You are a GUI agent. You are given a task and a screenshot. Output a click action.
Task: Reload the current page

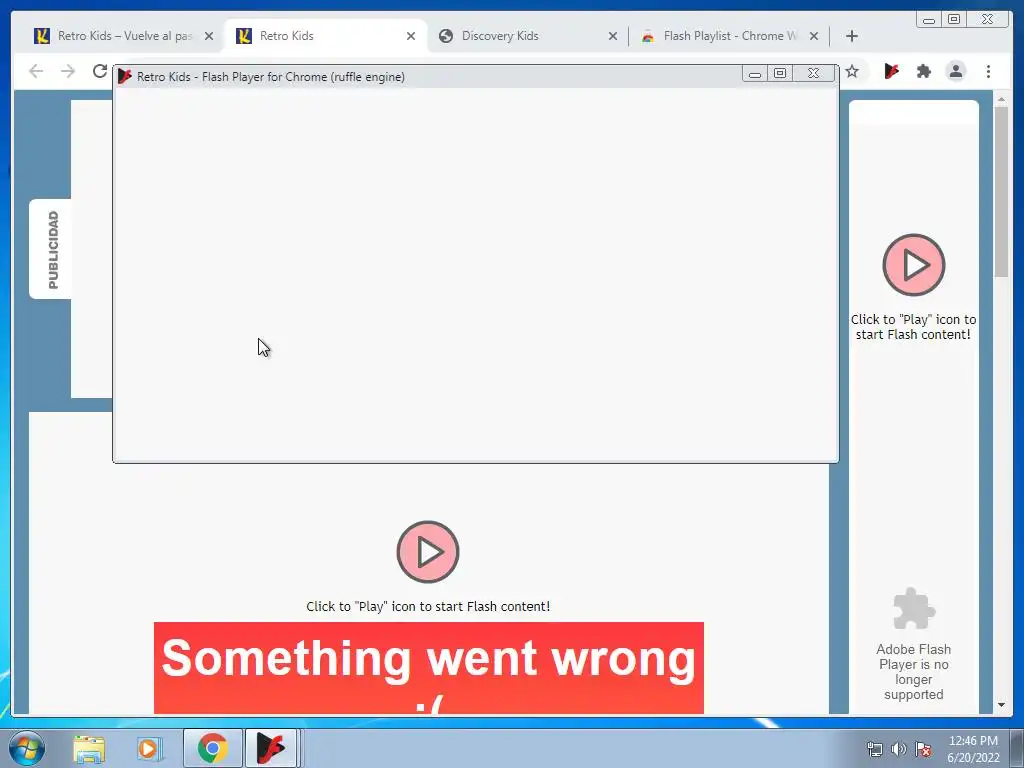coord(99,71)
